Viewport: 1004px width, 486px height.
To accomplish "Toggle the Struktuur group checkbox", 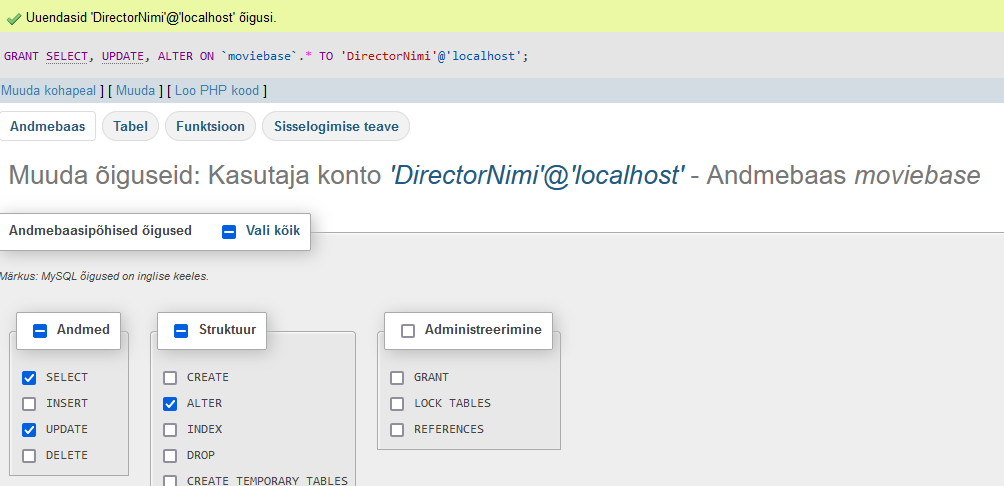I will click(181, 330).
